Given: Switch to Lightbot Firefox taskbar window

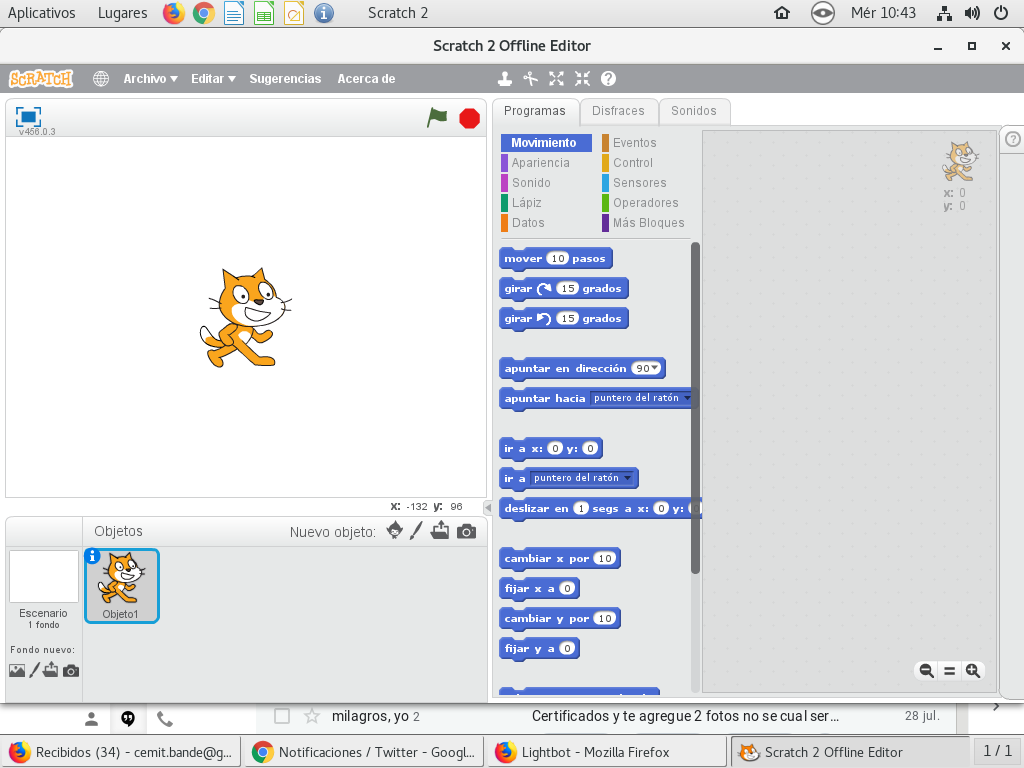Looking at the screenshot, I should [x=606, y=752].
